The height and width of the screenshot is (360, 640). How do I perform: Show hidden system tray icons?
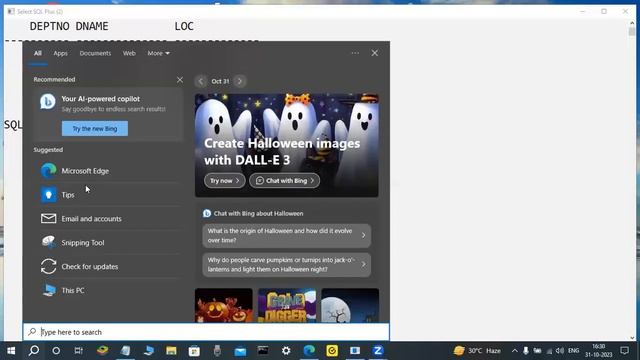pos(515,351)
